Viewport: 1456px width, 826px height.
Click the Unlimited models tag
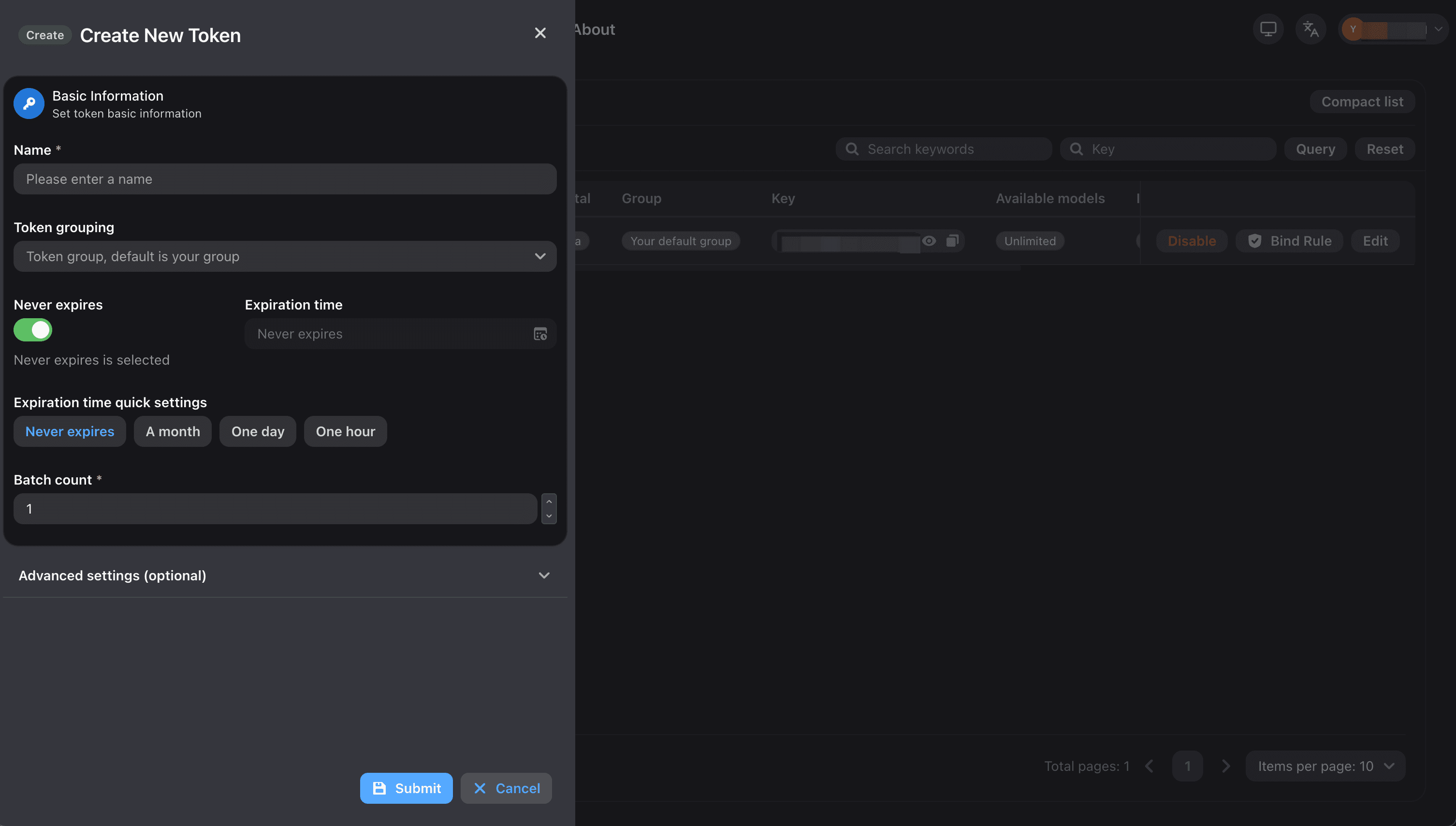pyautogui.click(x=1030, y=241)
